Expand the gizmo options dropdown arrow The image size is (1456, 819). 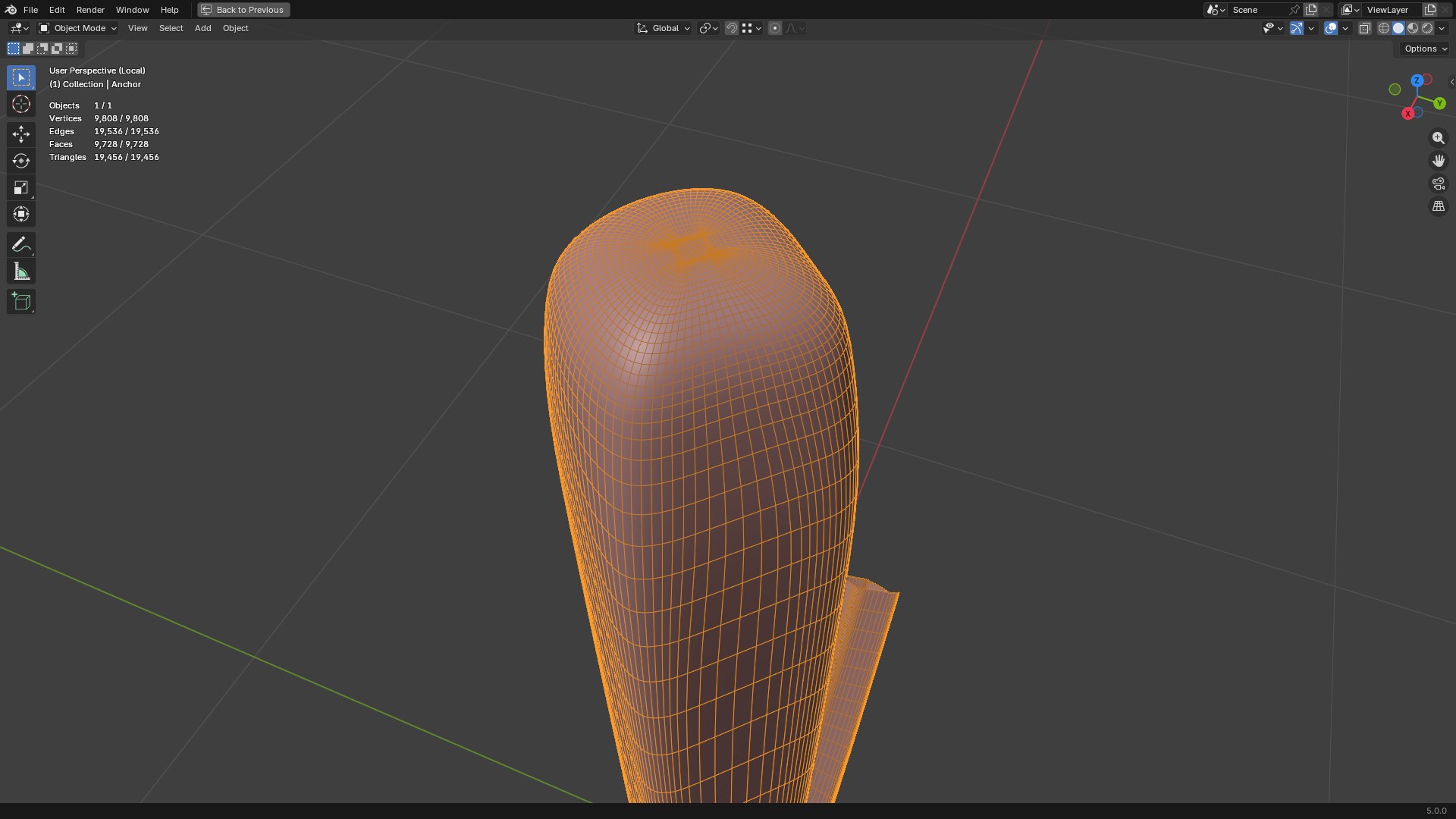click(1312, 28)
